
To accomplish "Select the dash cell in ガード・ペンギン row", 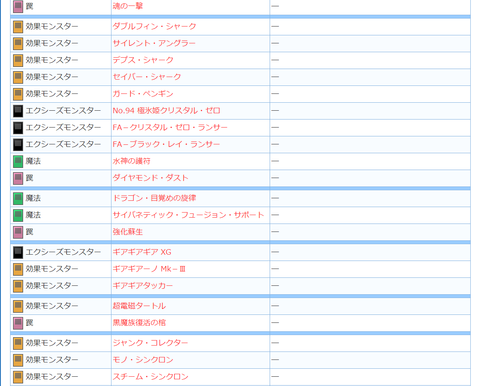I will click(370, 94).
